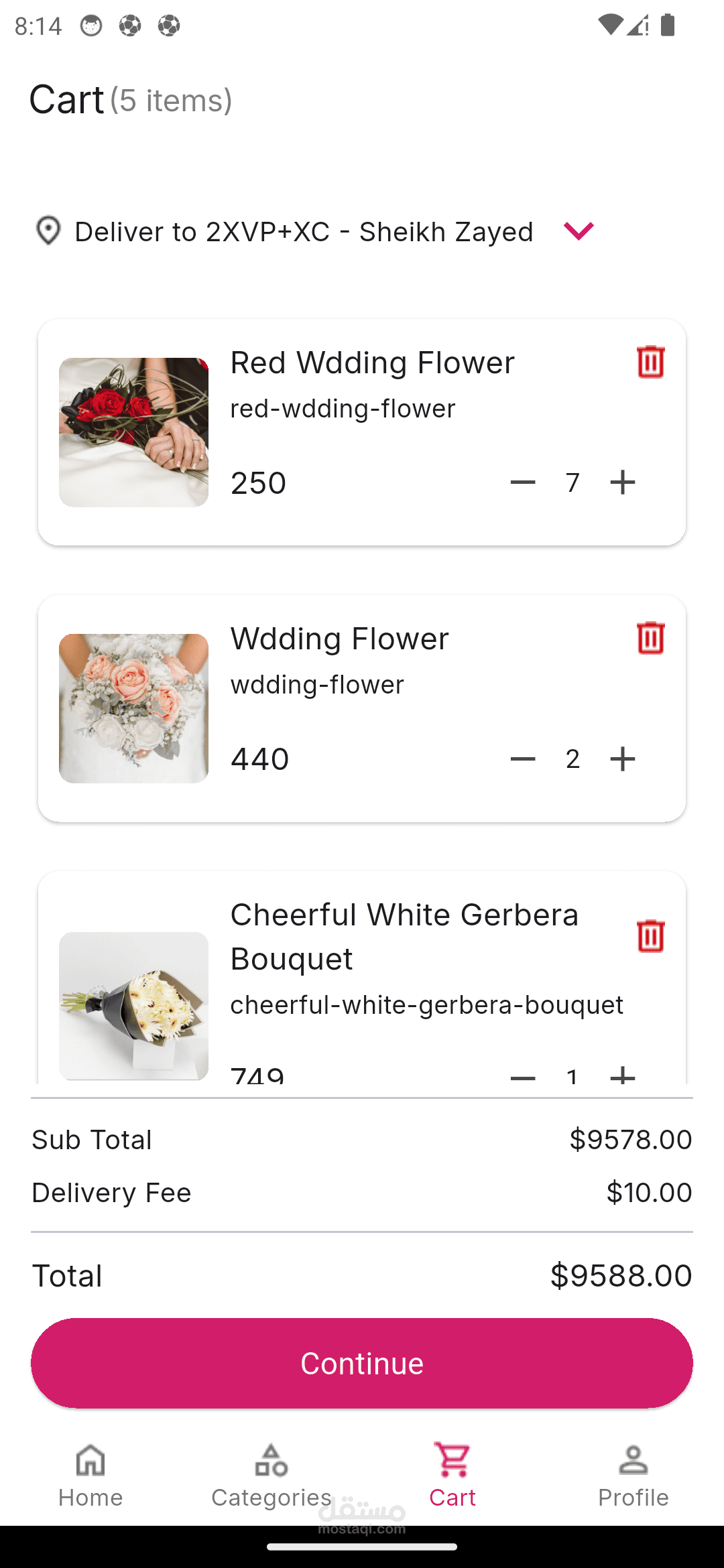Decrease Gerbera Bouquet quantity
The width and height of the screenshot is (724, 1568).
(x=523, y=1076)
